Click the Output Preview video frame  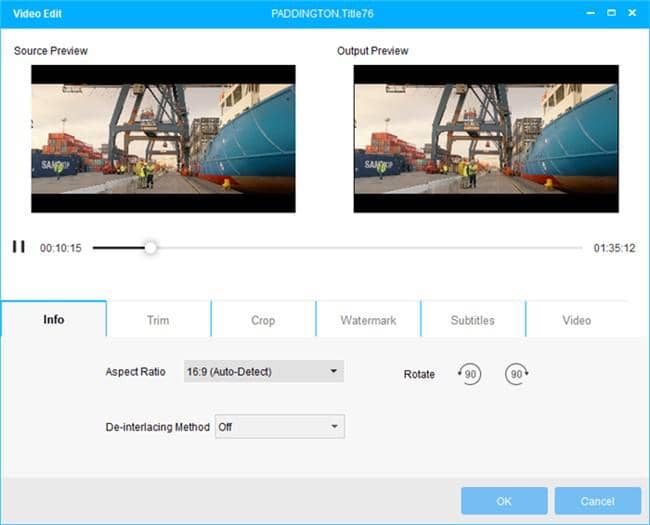[486, 139]
